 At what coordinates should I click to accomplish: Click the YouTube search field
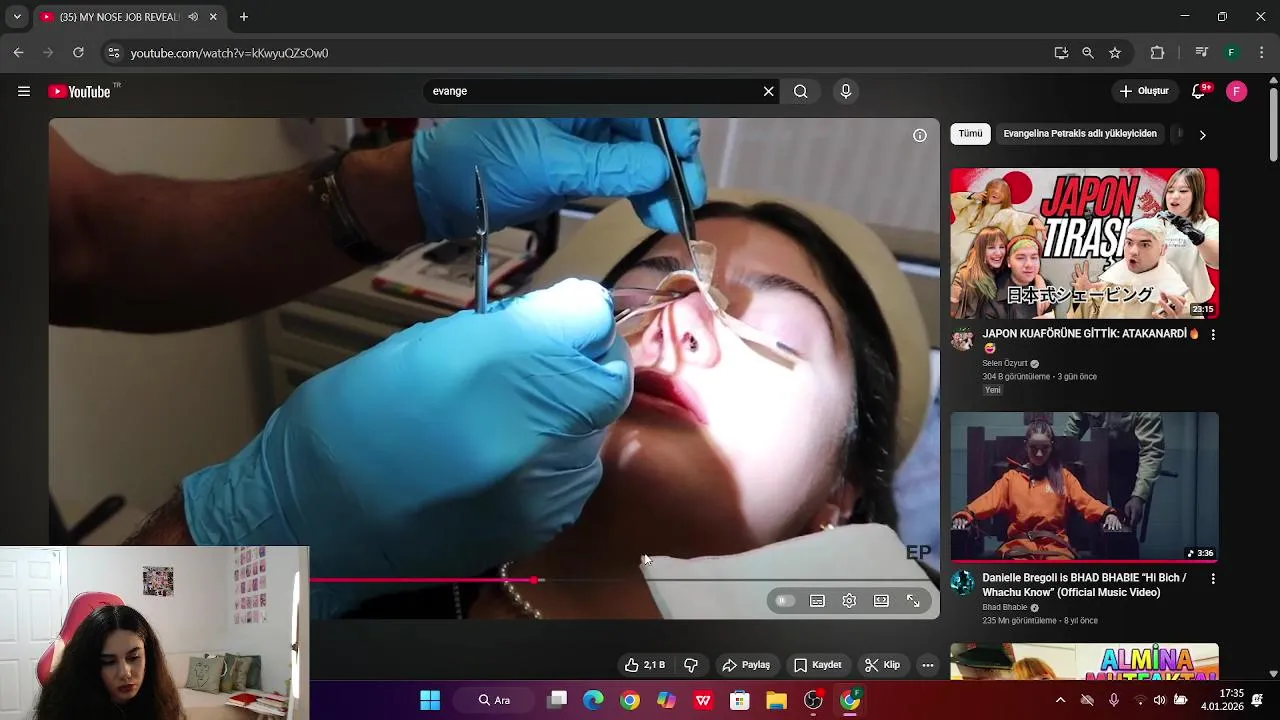595,91
